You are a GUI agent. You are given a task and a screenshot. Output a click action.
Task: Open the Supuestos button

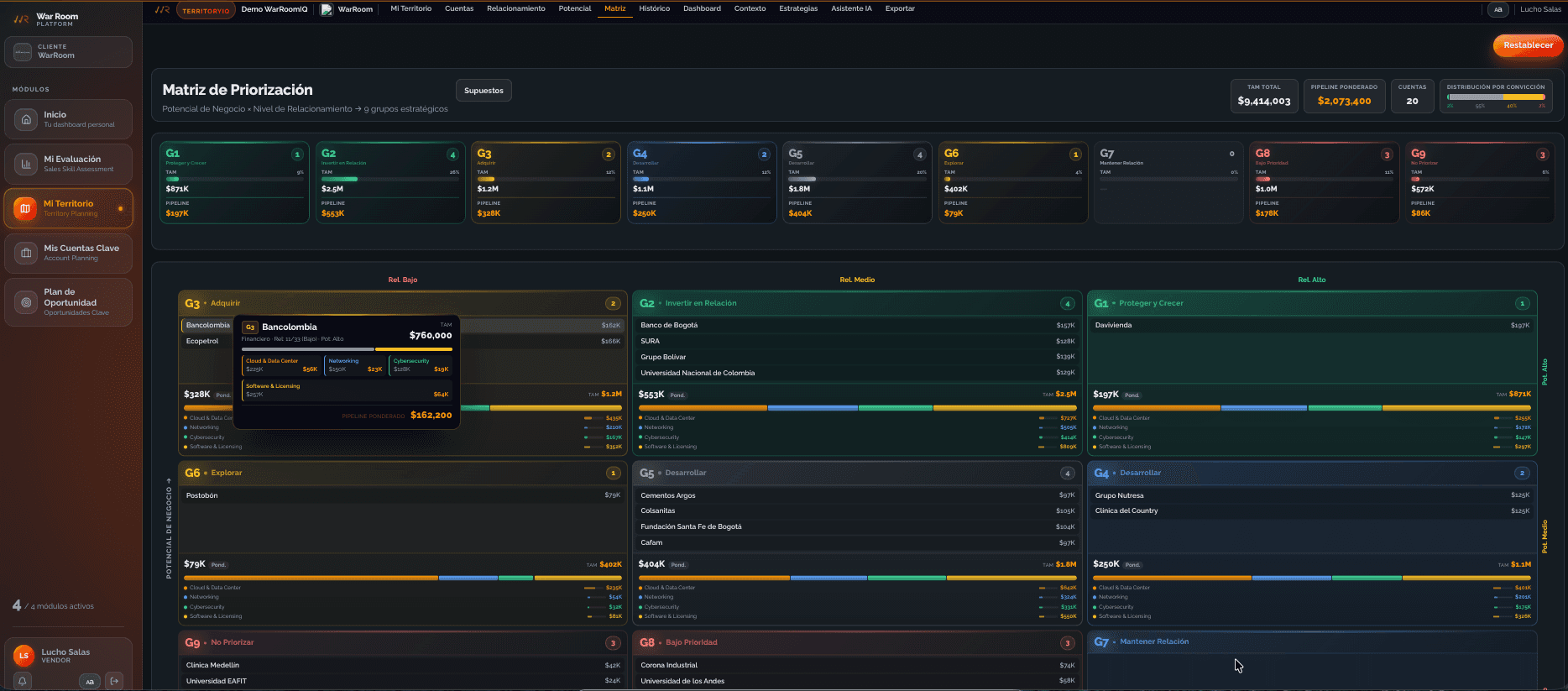[484, 91]
